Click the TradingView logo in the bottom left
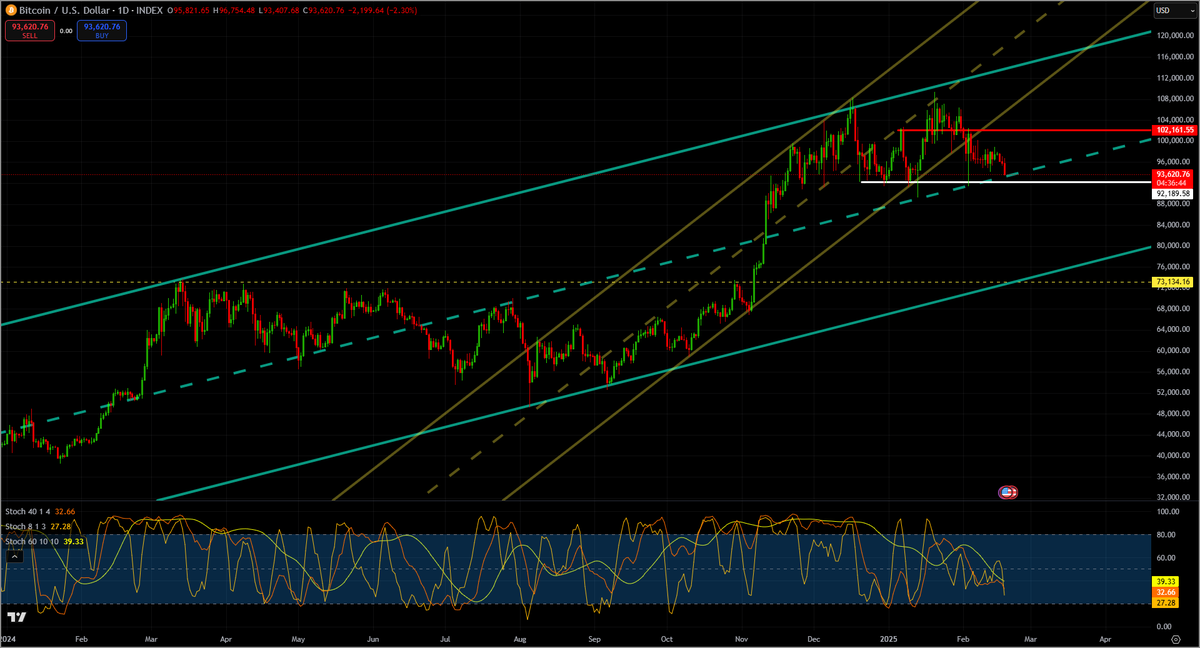This screenshot has height=648, width=1200. pos(15,618)
